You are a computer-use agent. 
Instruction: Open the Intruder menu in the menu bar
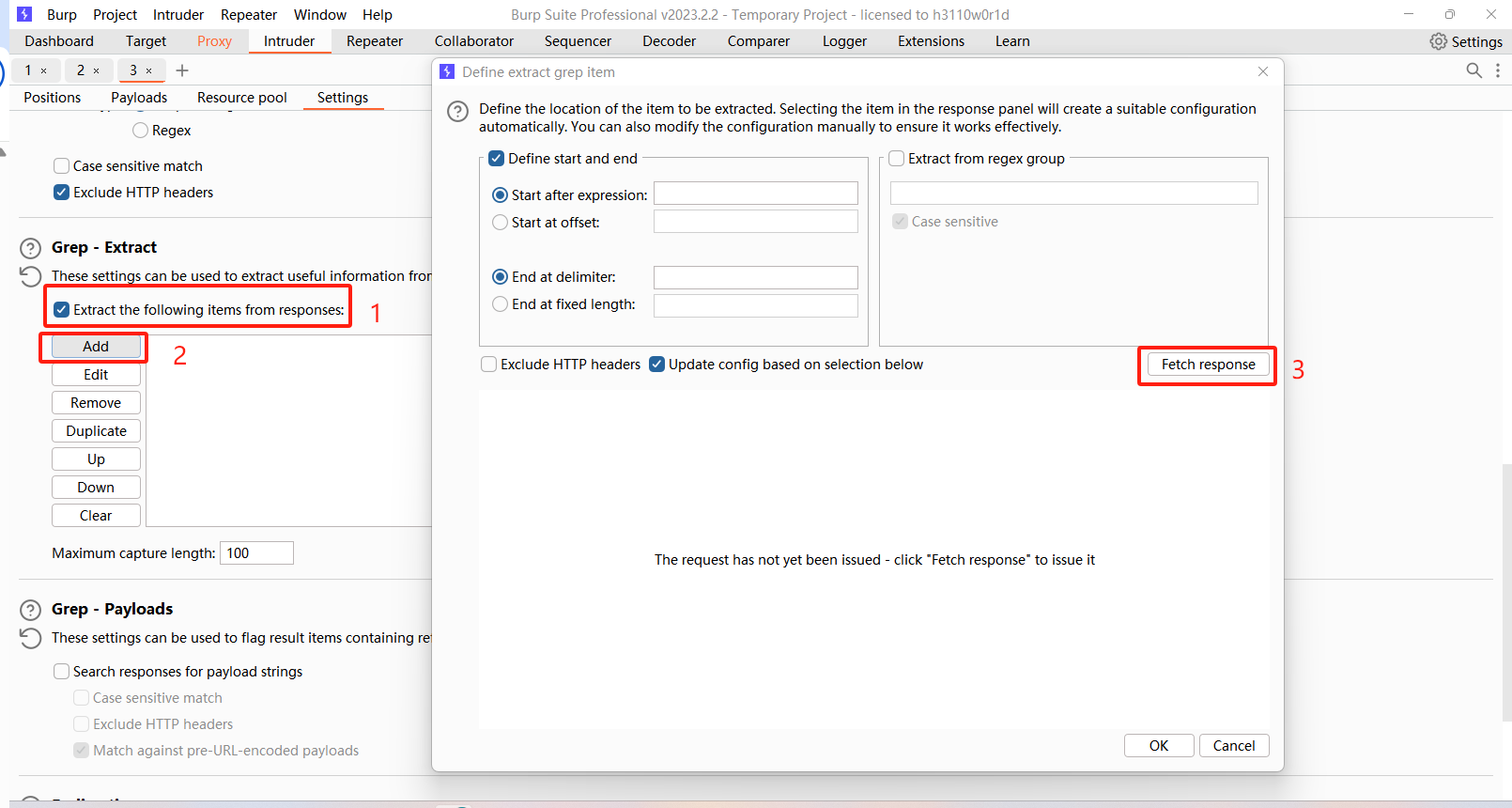[x=178, y=15]
